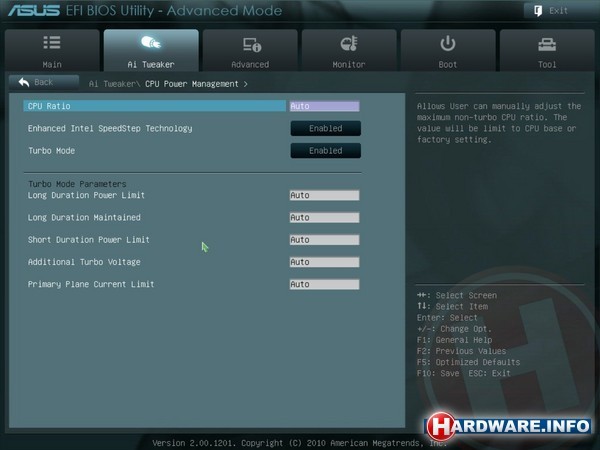
Task: Select the CPU Ratio Auto field
Action: (324, 106)
